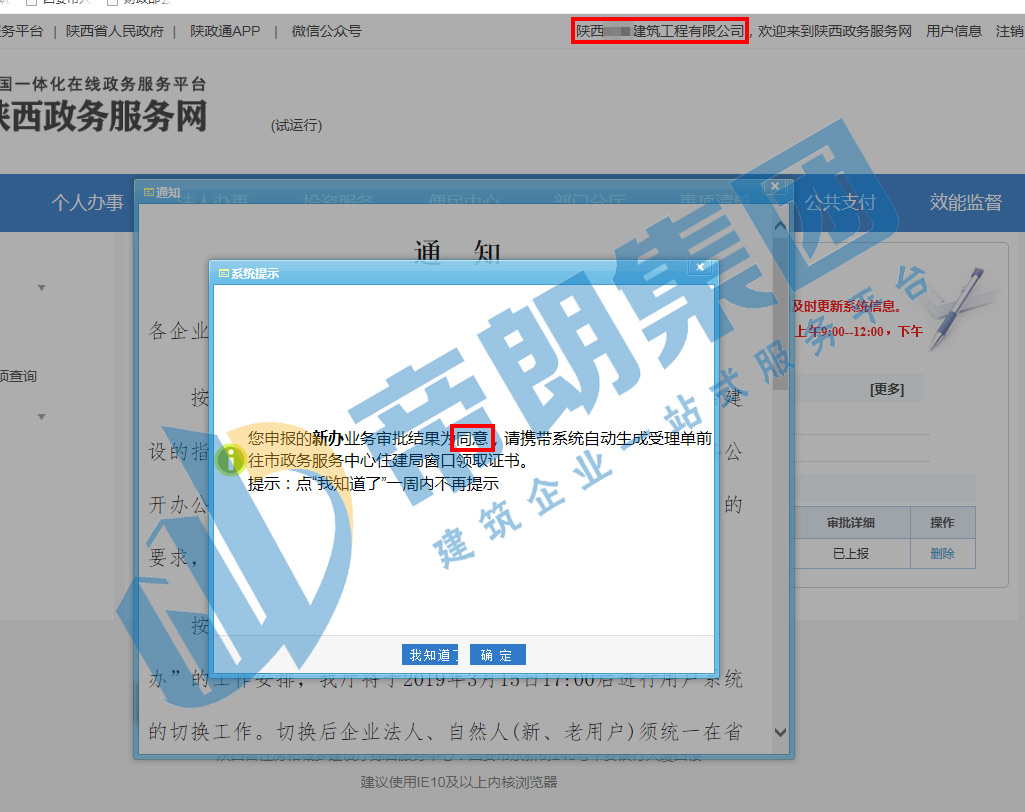Click the company name in the top bar
Image resolution: width=1025 pixels, height=812 pixels.
pyautogui.click(x=660, y=31)
